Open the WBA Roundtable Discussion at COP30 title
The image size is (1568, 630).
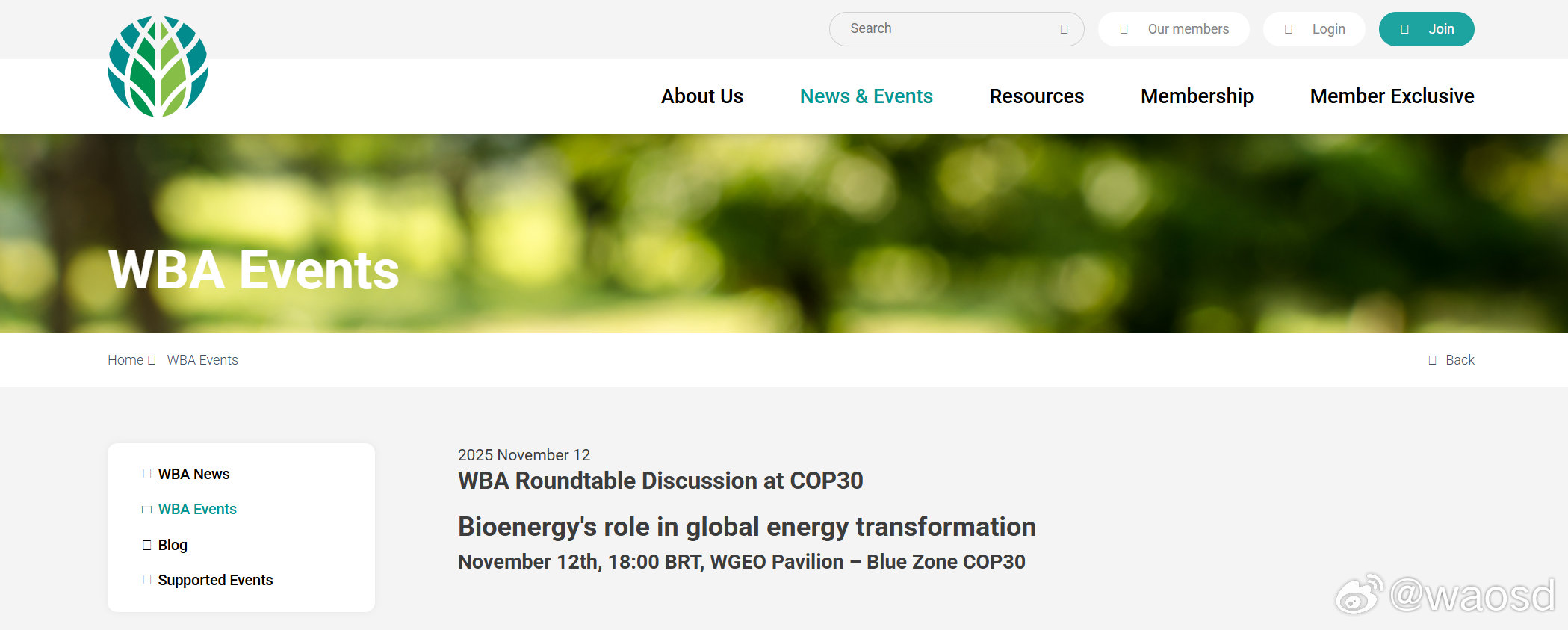coord(660,481)
